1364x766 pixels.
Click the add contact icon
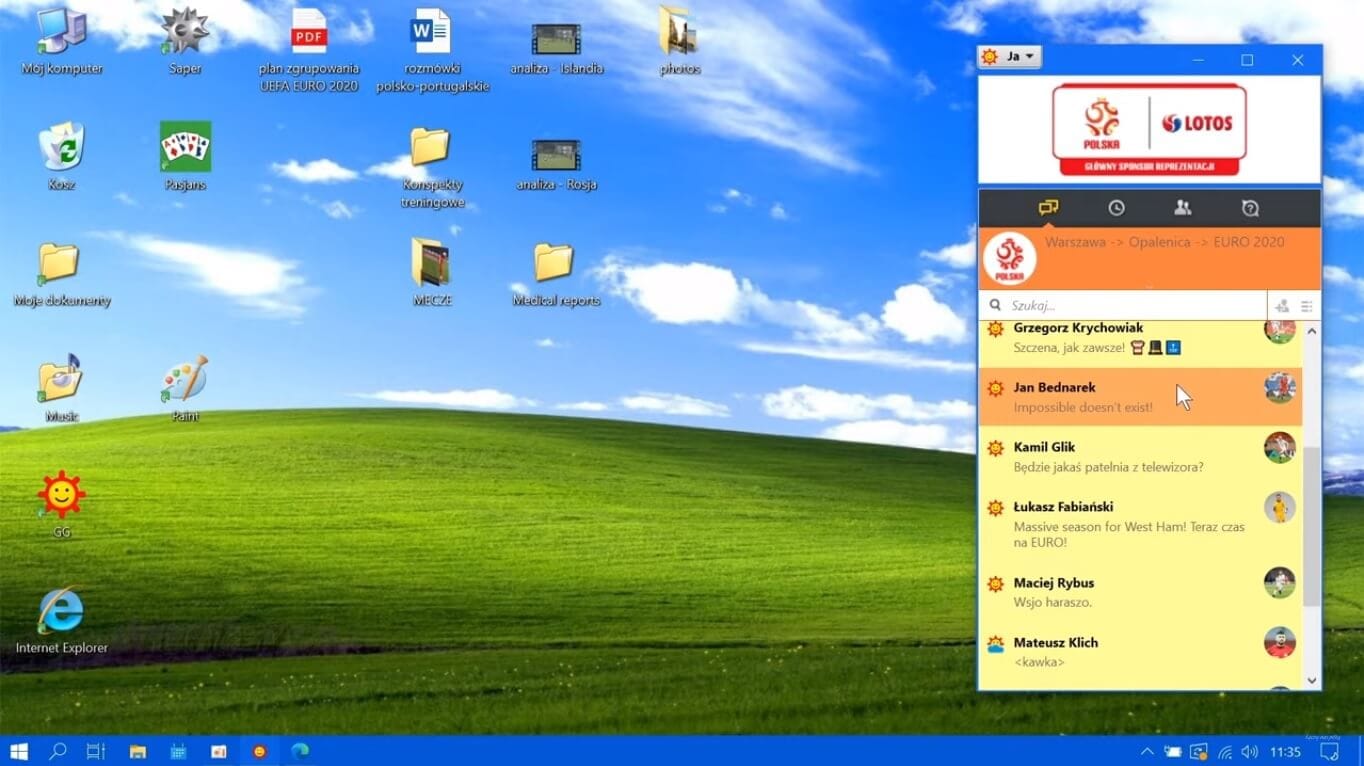[1282, 306]
